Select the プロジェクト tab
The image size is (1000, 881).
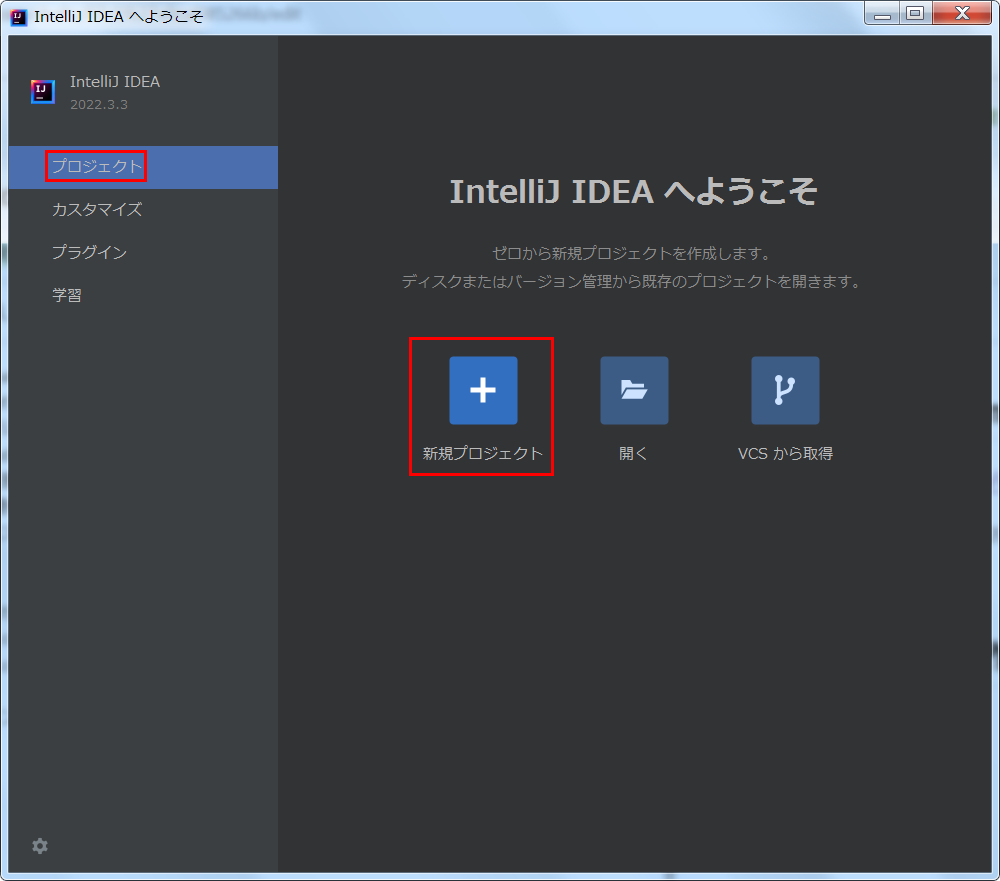[x=143, y=167]
